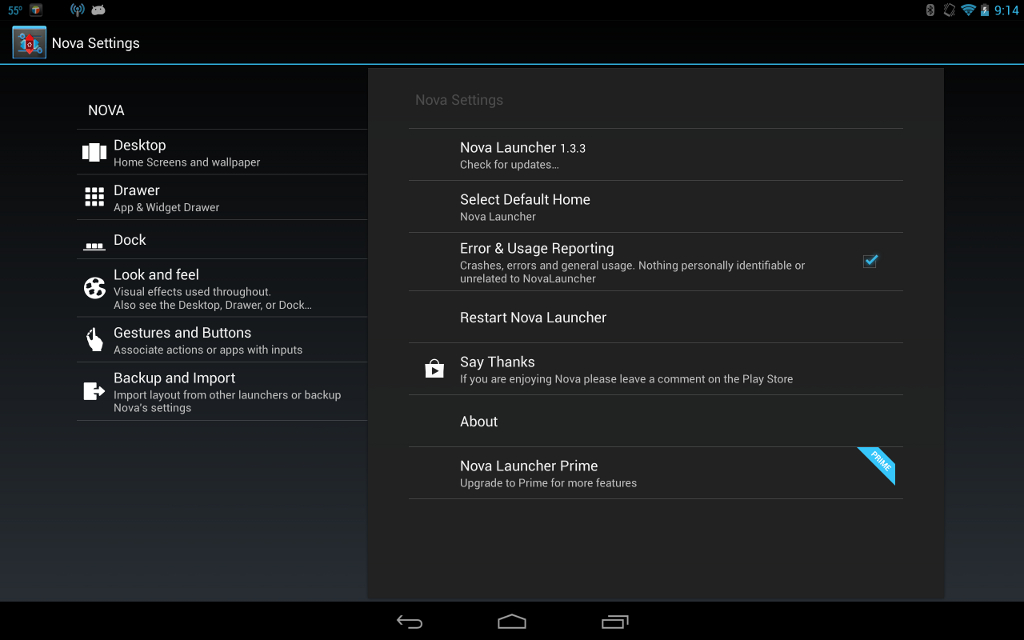Tap the blue PRIME ribbon badge
The image size is (1024, 640).
[x=878, y=464]
